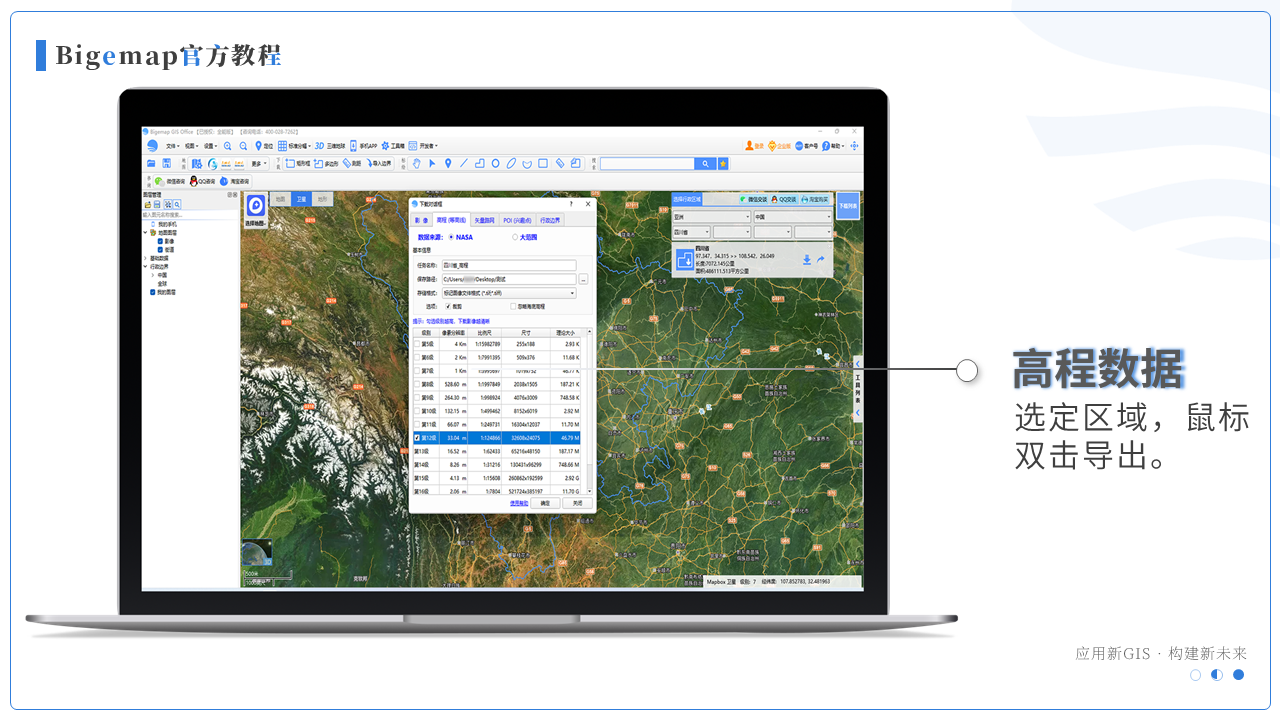Click the share arrow next to 四川省 download
This screenshot has width=1280, height=720.
click(x=820, y=259)
